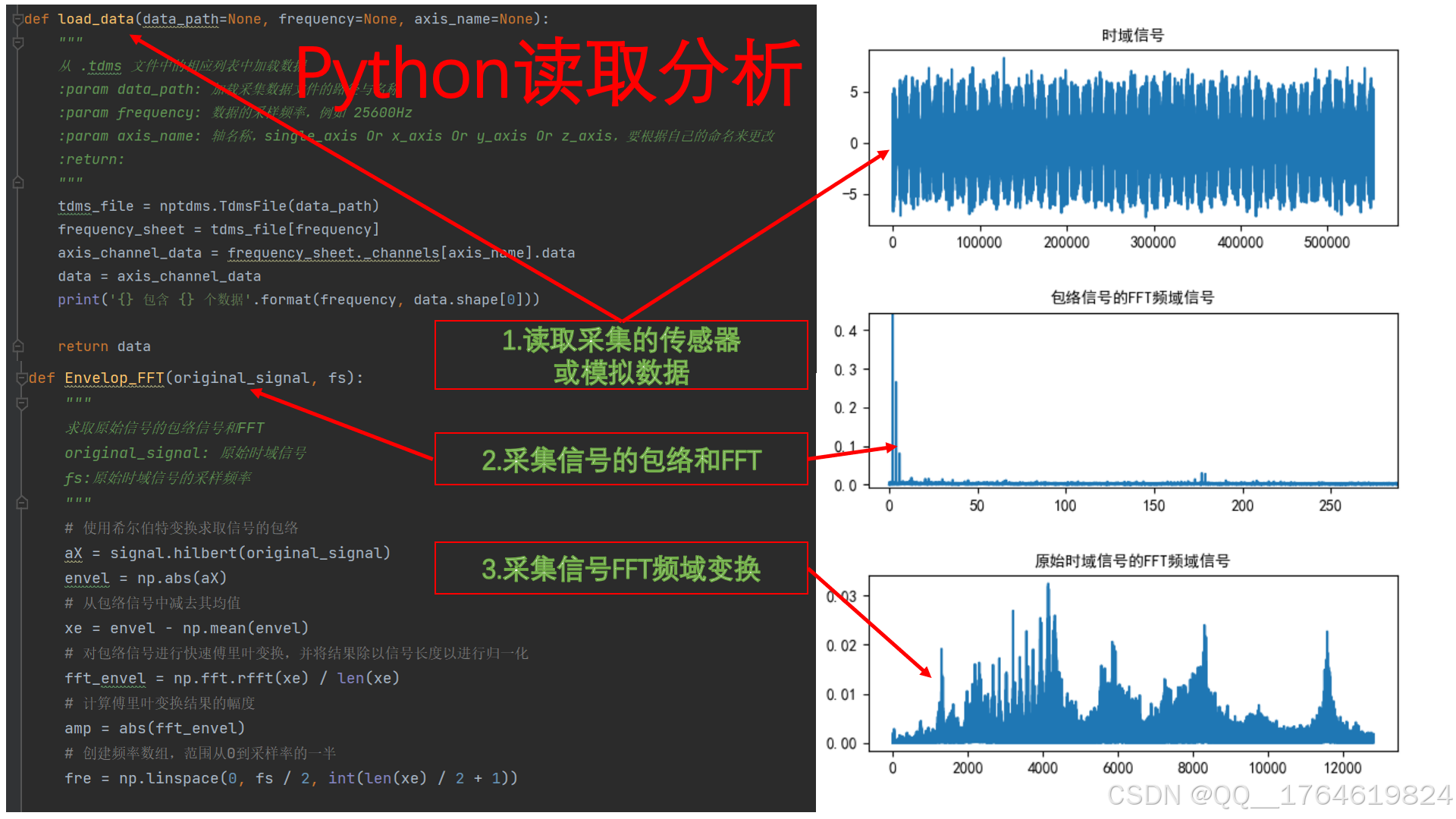Image resolution: width=1456 pixels, height=819 pixels.
Task: Click the Envelop_FFT docstring end fold icon
Action: tap(22, 502)
